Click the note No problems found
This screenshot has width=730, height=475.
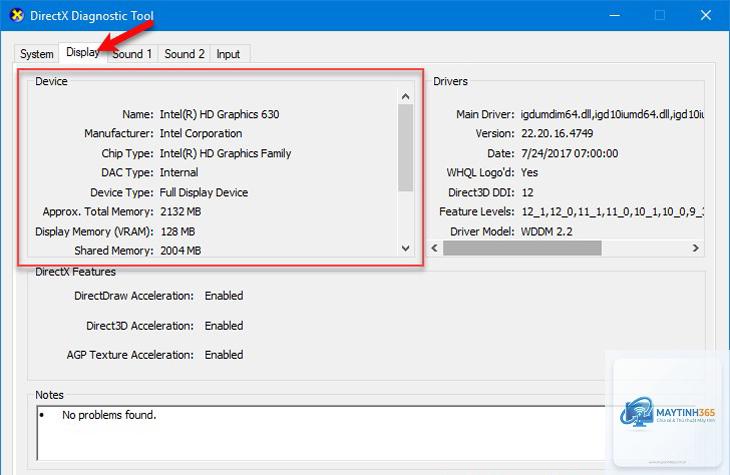coord(109,415)
